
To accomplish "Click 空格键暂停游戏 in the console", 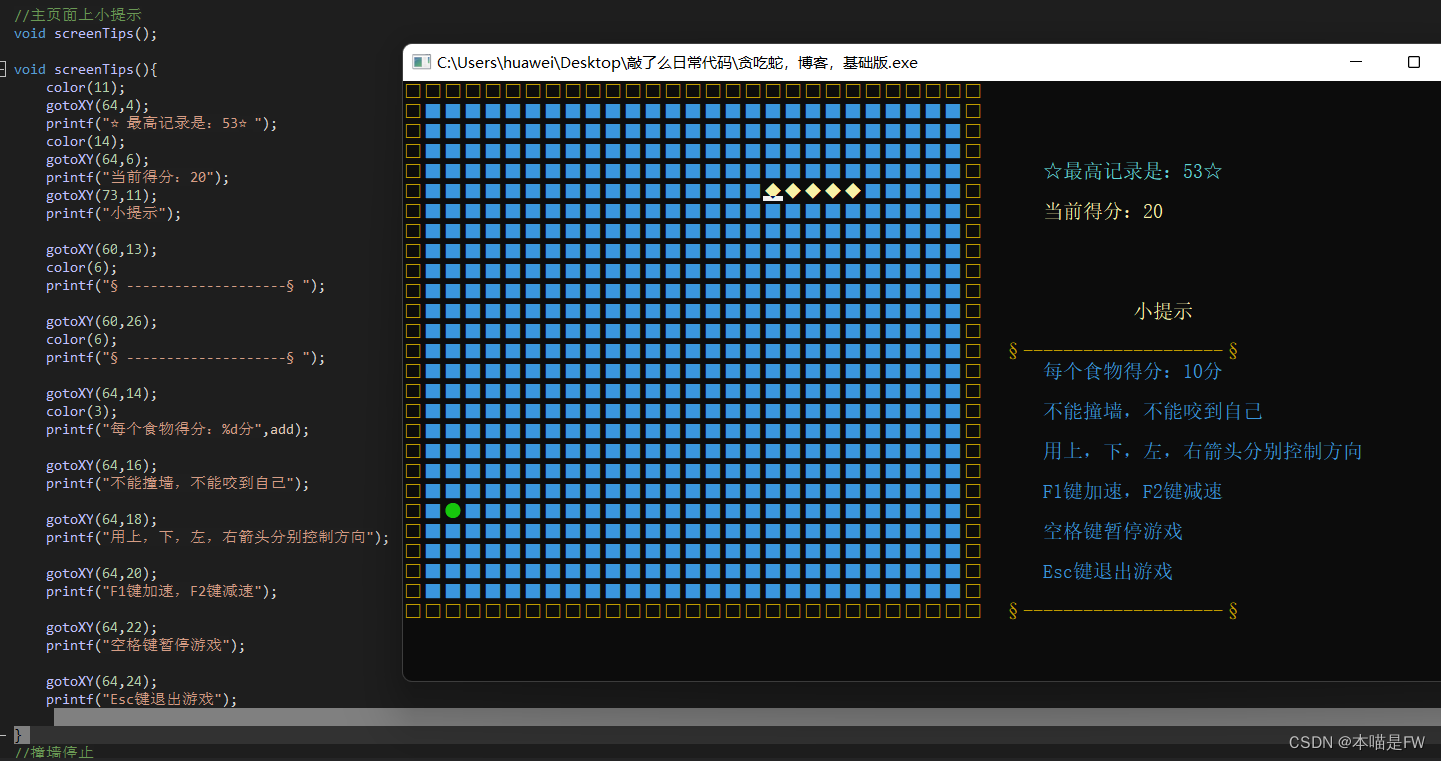I will pos(1113,531).
